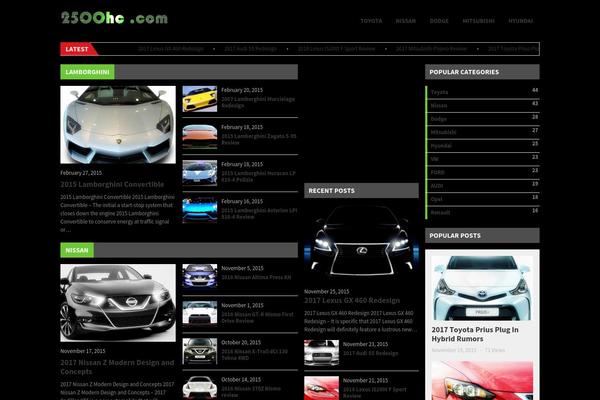Open the white Nissan 370Z Nismo thumbnail
600x400 pixels.
(x=199, y=387)
